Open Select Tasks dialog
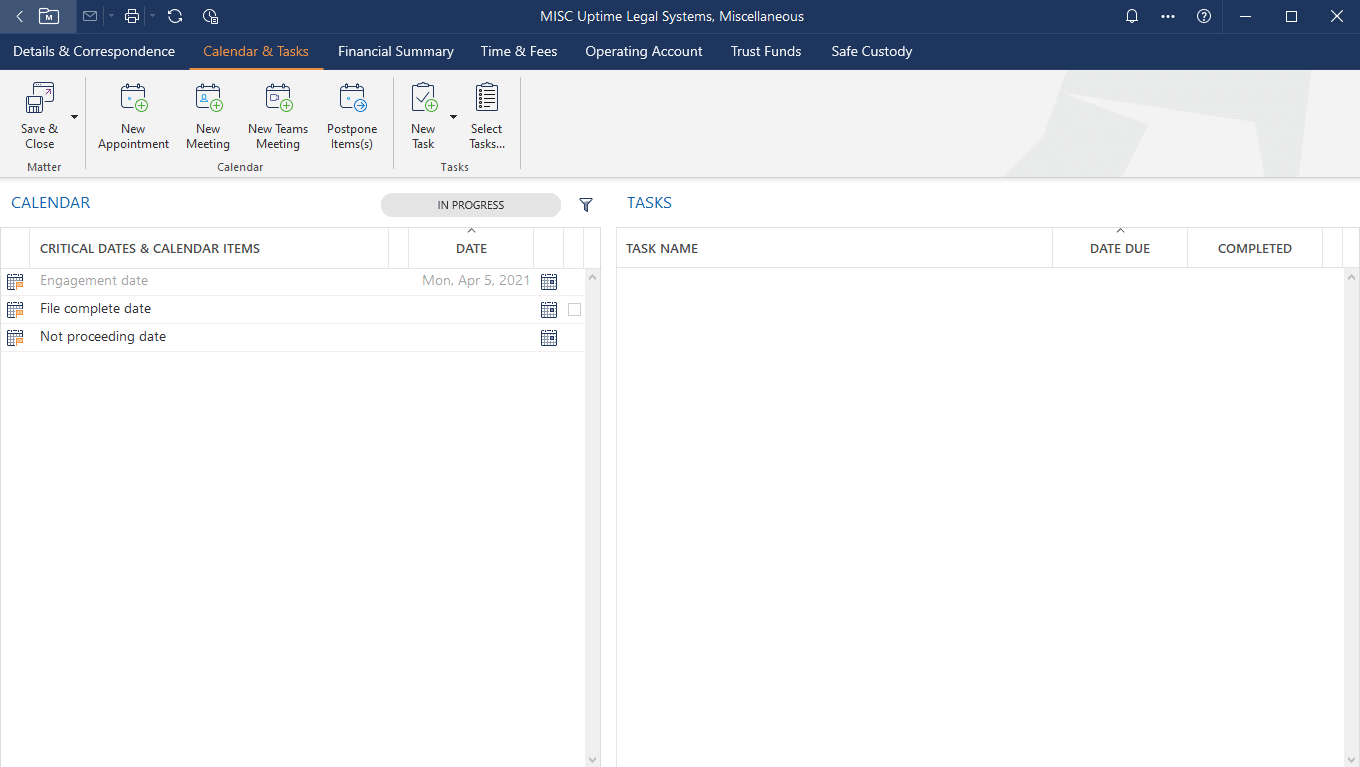 pos(486,116)
